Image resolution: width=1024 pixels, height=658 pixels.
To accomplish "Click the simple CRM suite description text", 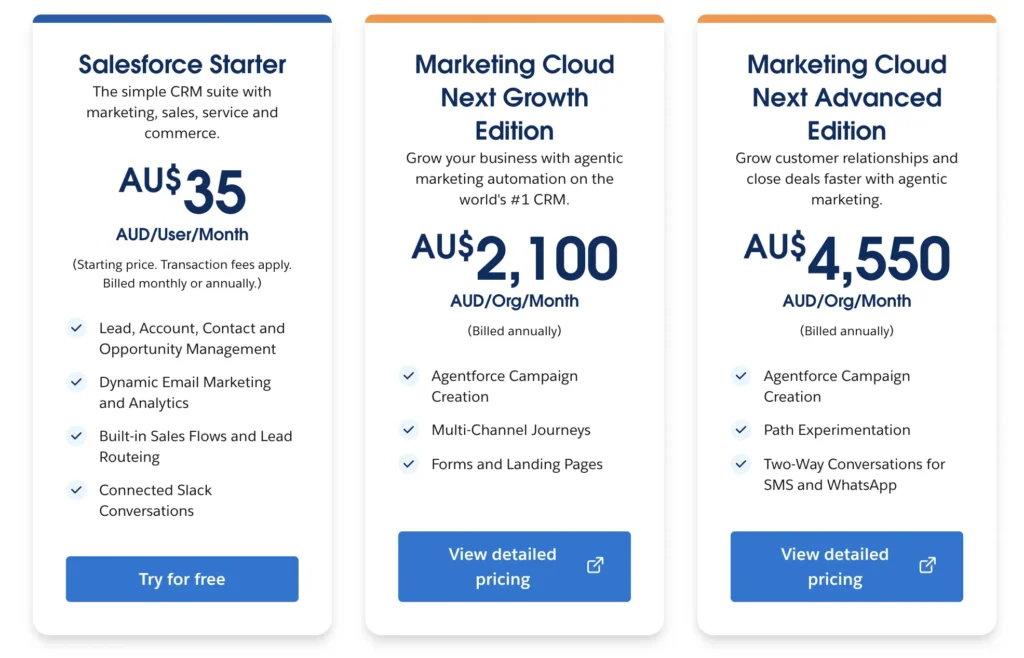I will click(182, 112).
